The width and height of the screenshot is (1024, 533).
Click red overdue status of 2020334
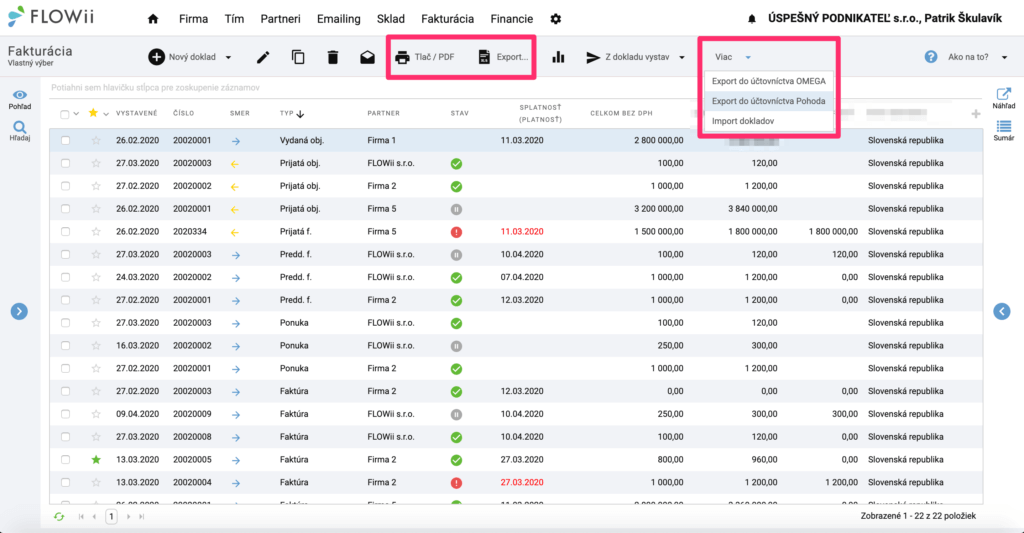[x=456, y=232]
